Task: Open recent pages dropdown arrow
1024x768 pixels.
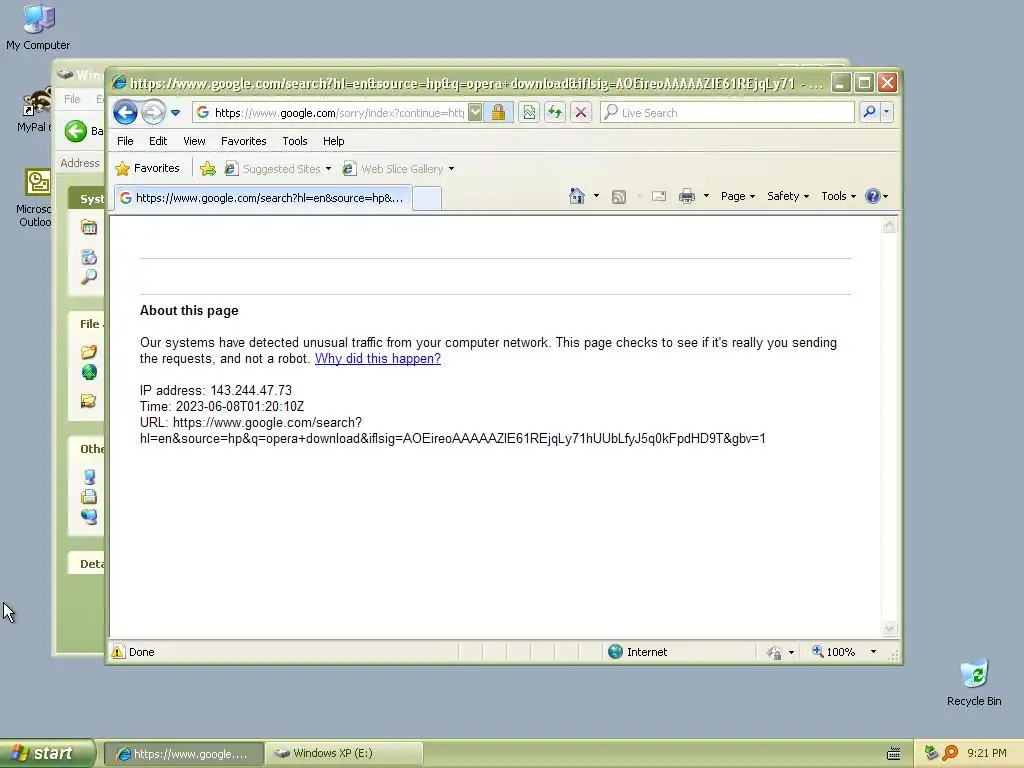Action: pos(175,112)
